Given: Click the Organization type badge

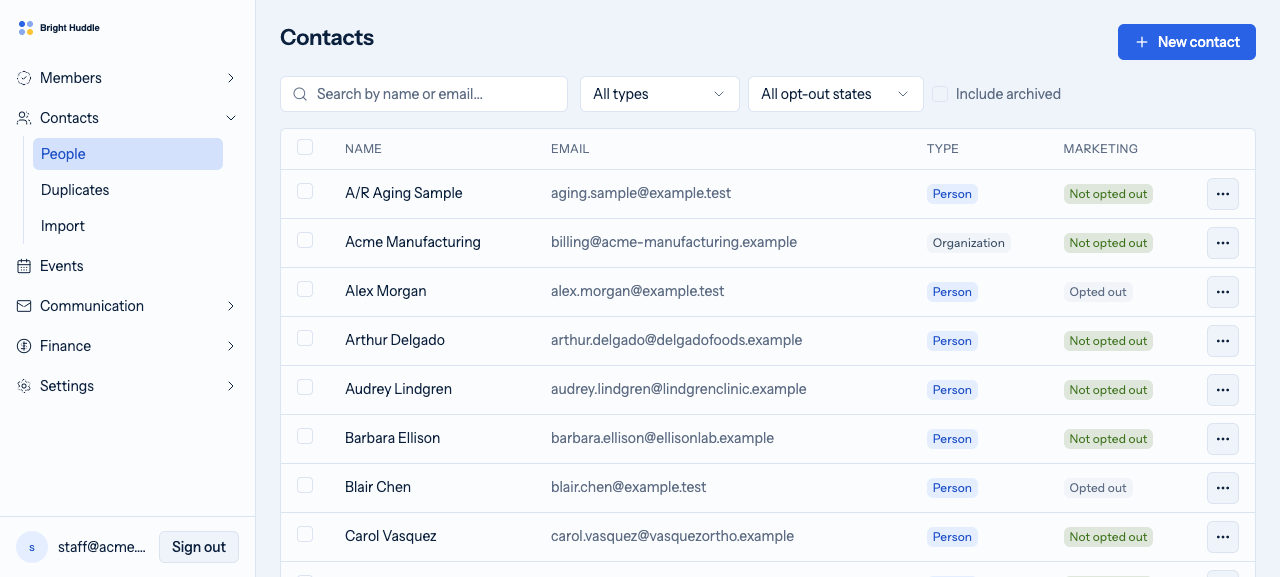Looking at the screenshot, I should (969, 243).
